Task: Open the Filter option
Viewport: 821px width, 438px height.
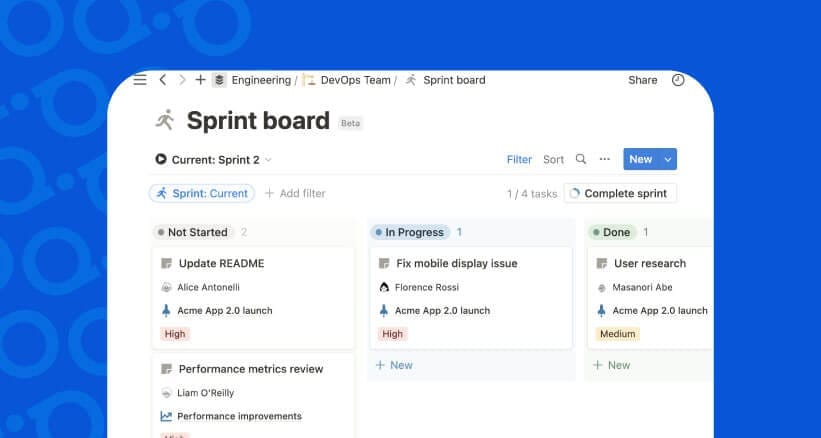Action: pyautogui.click(x=519, y=159)
